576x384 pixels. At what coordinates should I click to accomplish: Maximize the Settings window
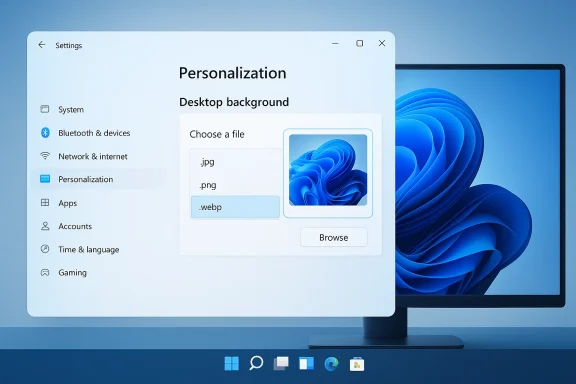pos(360,43)
